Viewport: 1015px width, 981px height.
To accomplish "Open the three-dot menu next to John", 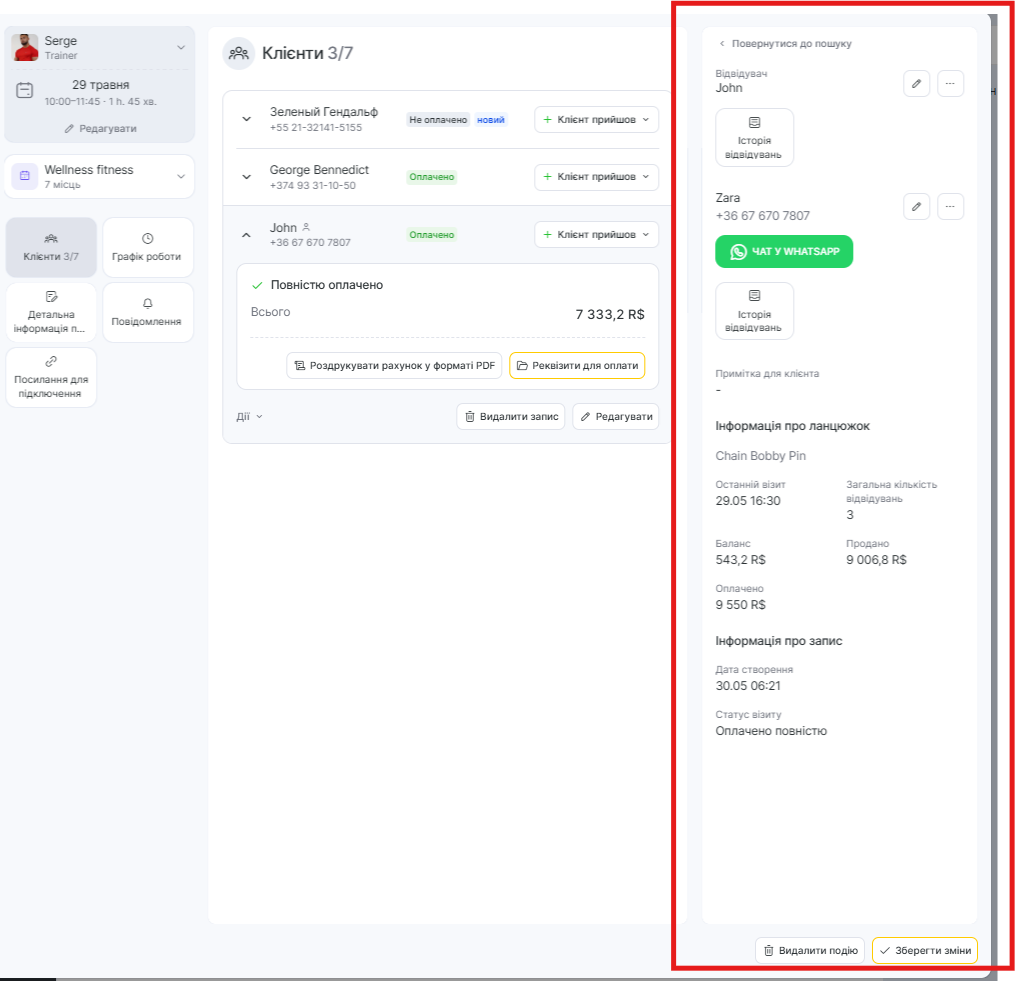I will (950, 84).
